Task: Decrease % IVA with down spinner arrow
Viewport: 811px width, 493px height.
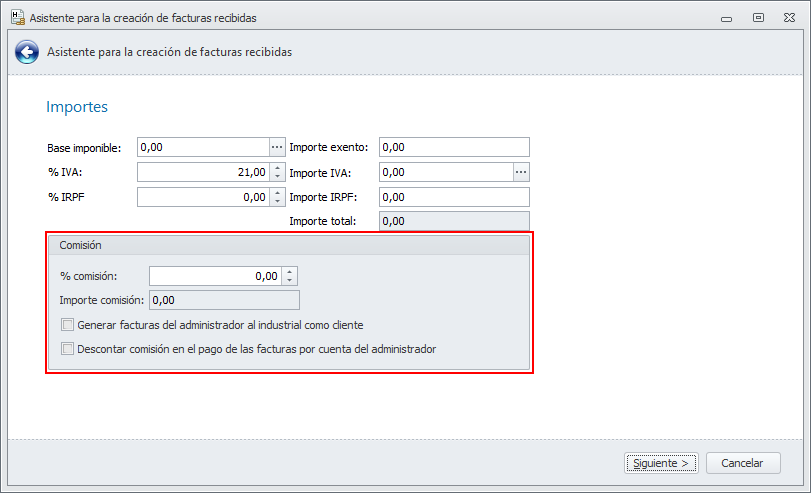Action: pos(278,176)
